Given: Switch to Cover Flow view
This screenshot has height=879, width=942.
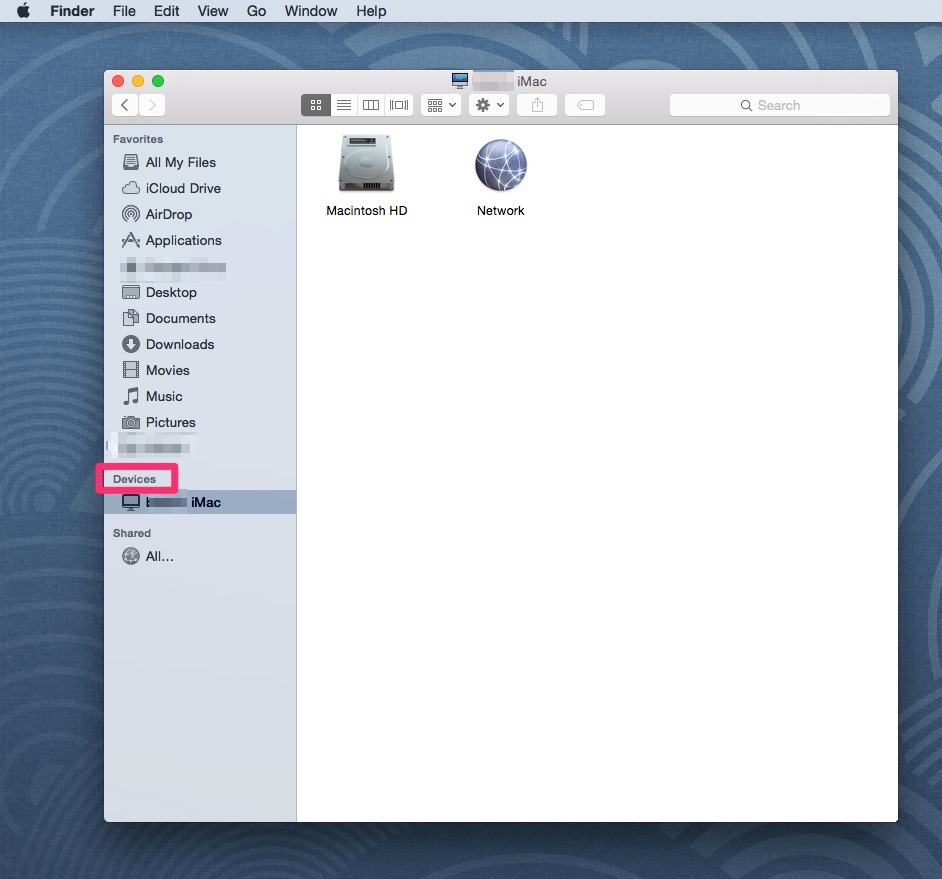Looking at the screenshot, I should [398, 105].
